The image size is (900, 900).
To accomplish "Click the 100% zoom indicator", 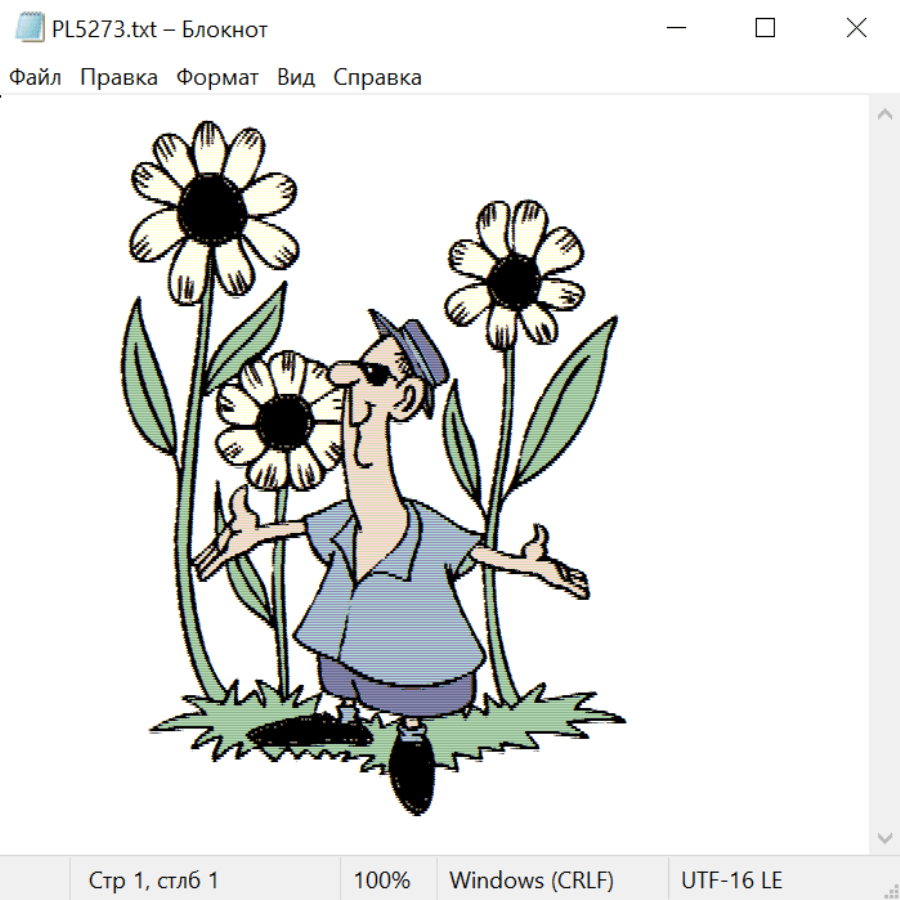I will 382,881.
